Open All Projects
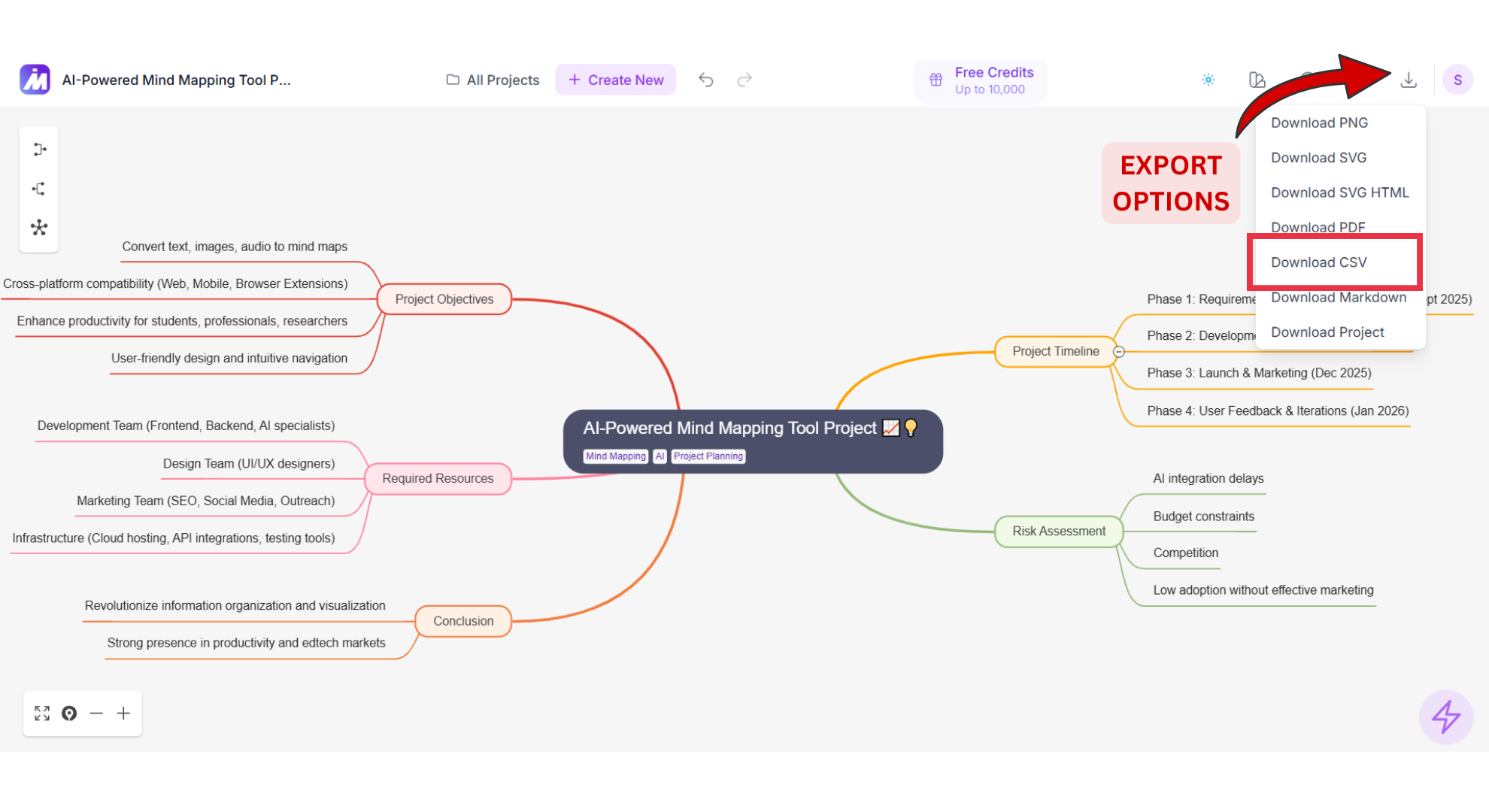1489x812 pixels. [493, 80]
